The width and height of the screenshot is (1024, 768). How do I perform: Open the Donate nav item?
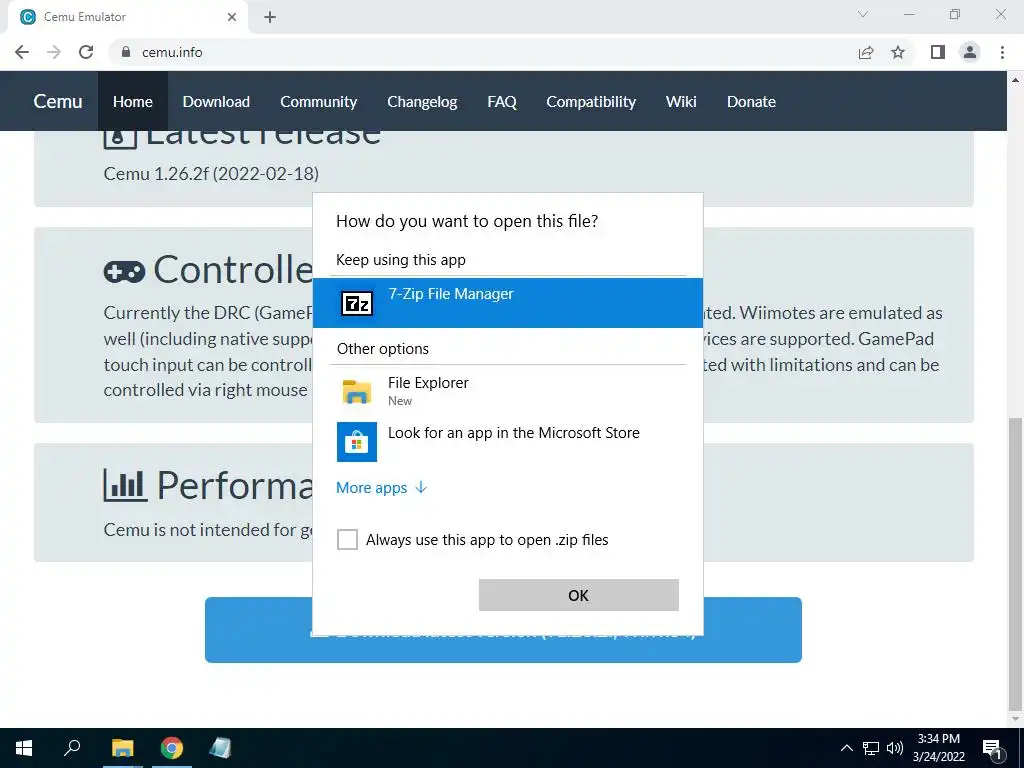[x=751, y=101]
